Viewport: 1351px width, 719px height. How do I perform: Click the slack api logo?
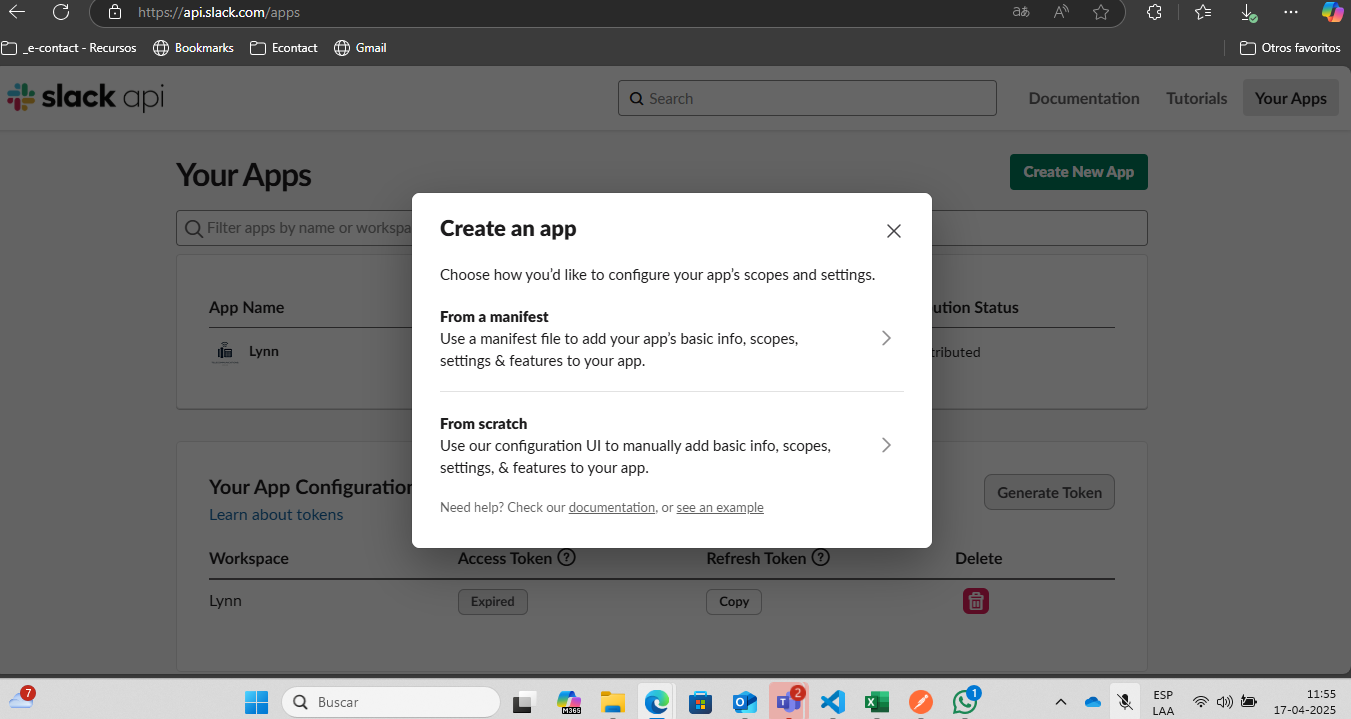coord(85,97)
